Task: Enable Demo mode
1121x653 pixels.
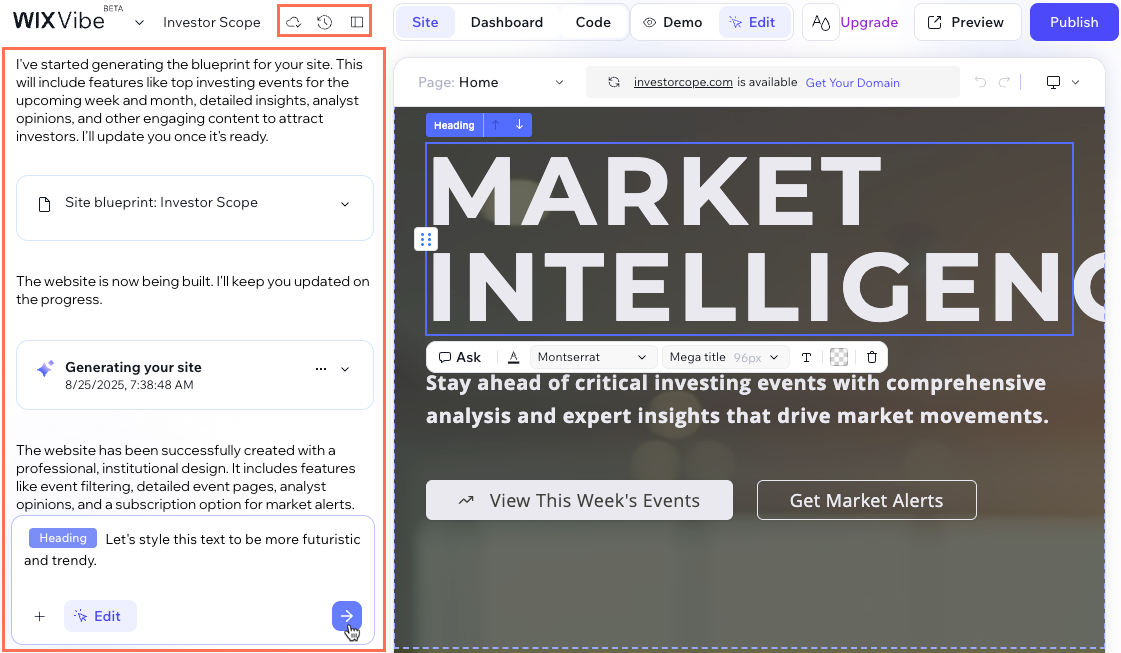Action: 674,21
